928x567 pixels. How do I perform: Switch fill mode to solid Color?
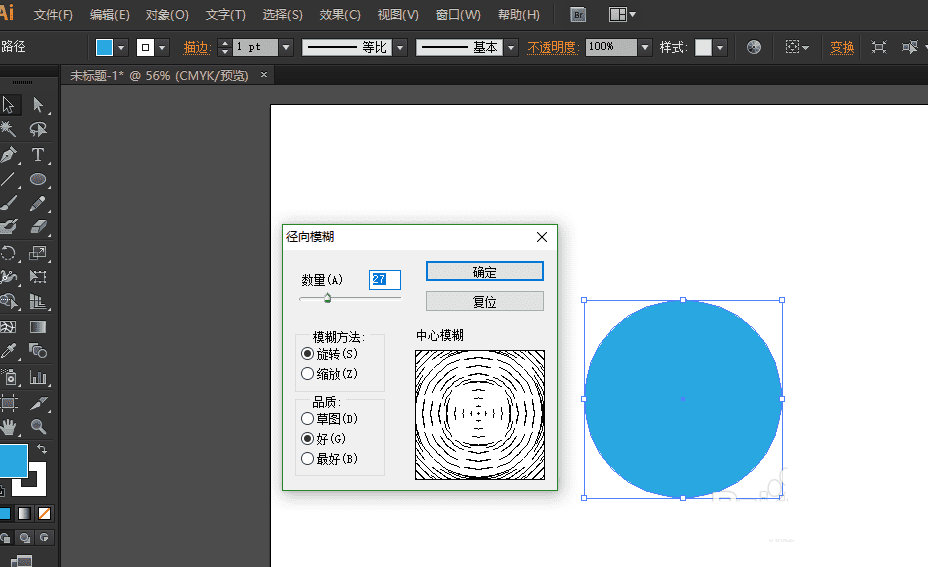[x=5, y=514]
